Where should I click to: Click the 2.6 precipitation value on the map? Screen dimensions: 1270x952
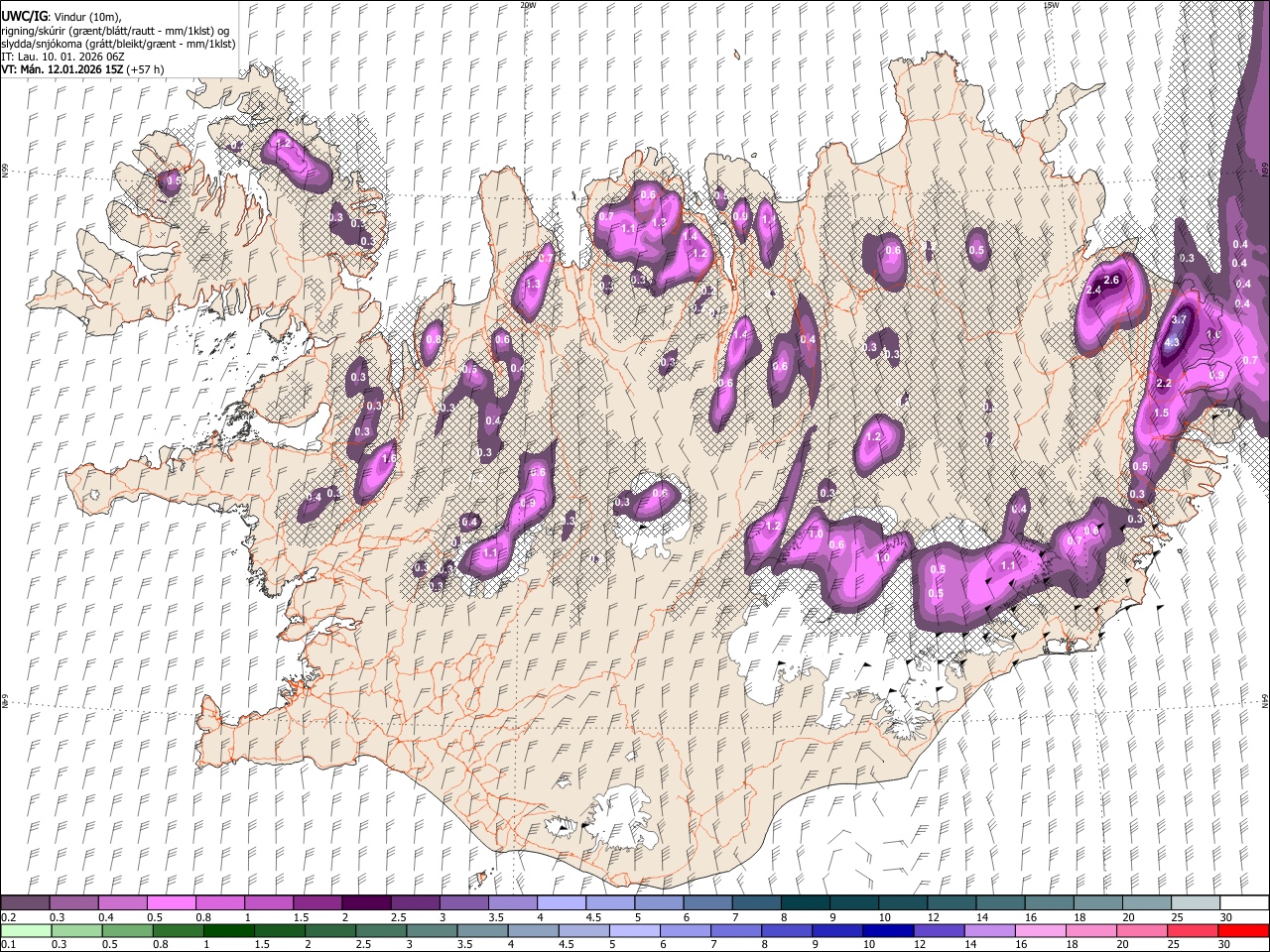point(1111,281)
